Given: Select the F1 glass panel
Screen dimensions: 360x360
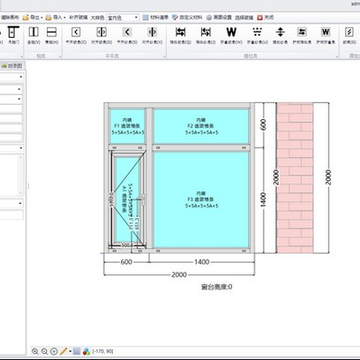Looking at the screenshot, I should point(128,126).
